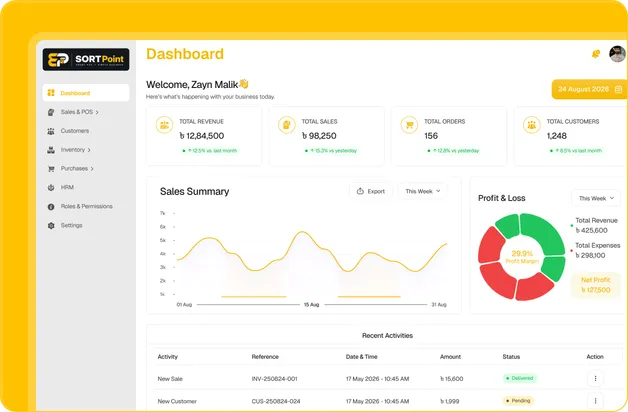Expand the Sales & POS submenu chevron
The width and height of the screenshot is (628, 412).
(97, 113)
